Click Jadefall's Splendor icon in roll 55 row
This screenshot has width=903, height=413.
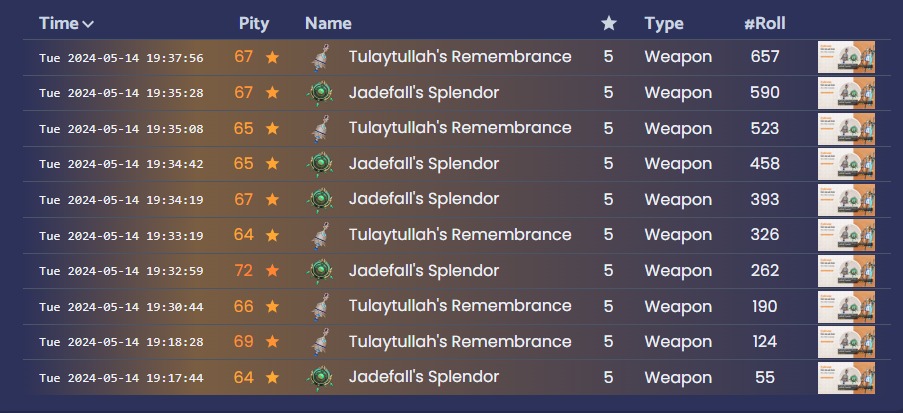coord(320,378)
